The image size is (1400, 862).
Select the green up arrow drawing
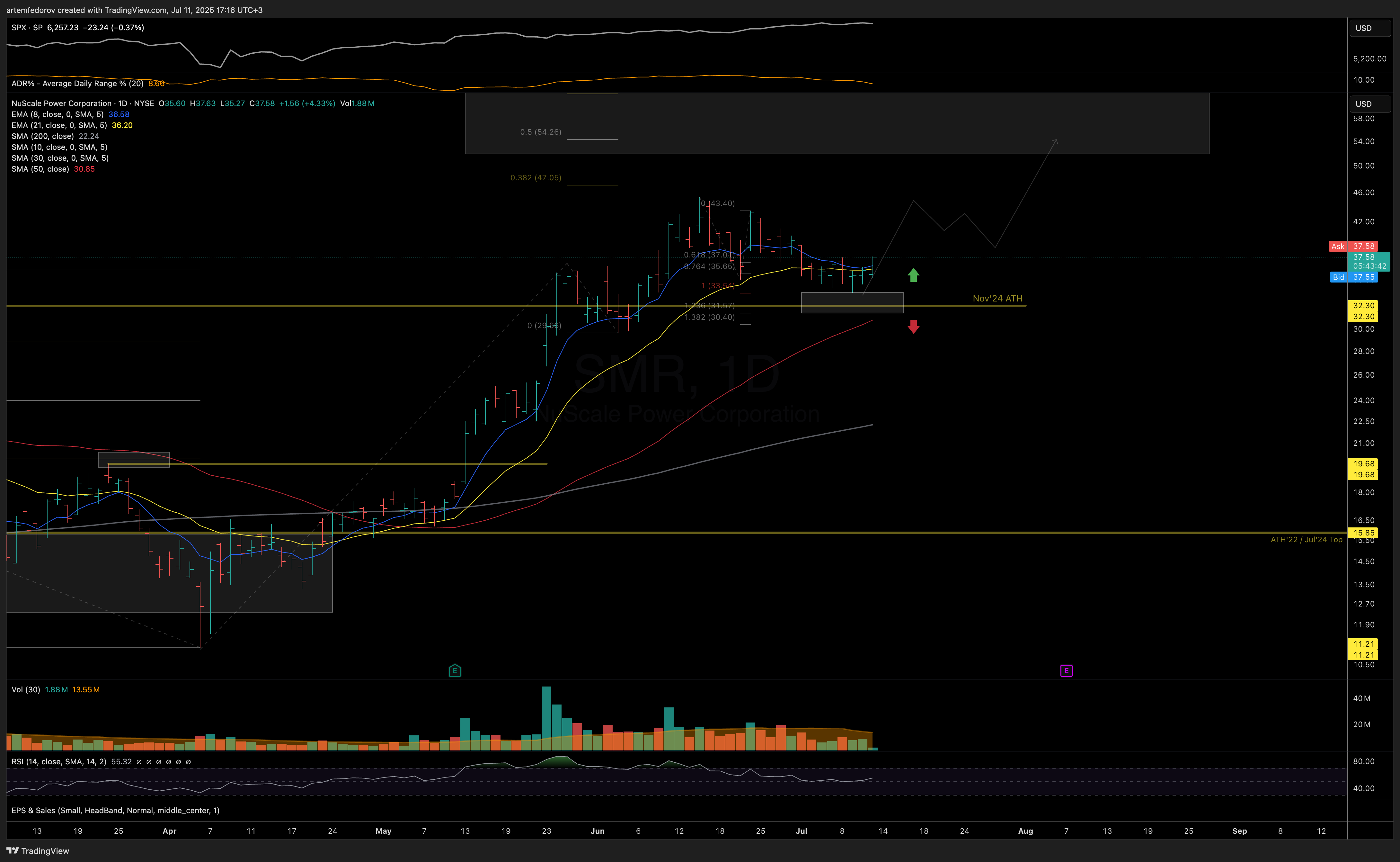point(913,275)
